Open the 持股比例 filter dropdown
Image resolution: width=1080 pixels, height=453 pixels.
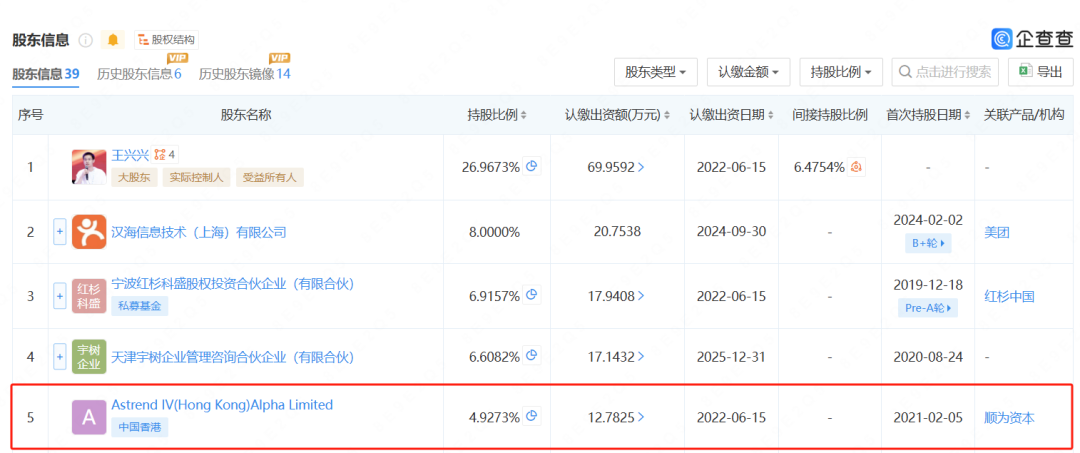[x=840, y=72]
